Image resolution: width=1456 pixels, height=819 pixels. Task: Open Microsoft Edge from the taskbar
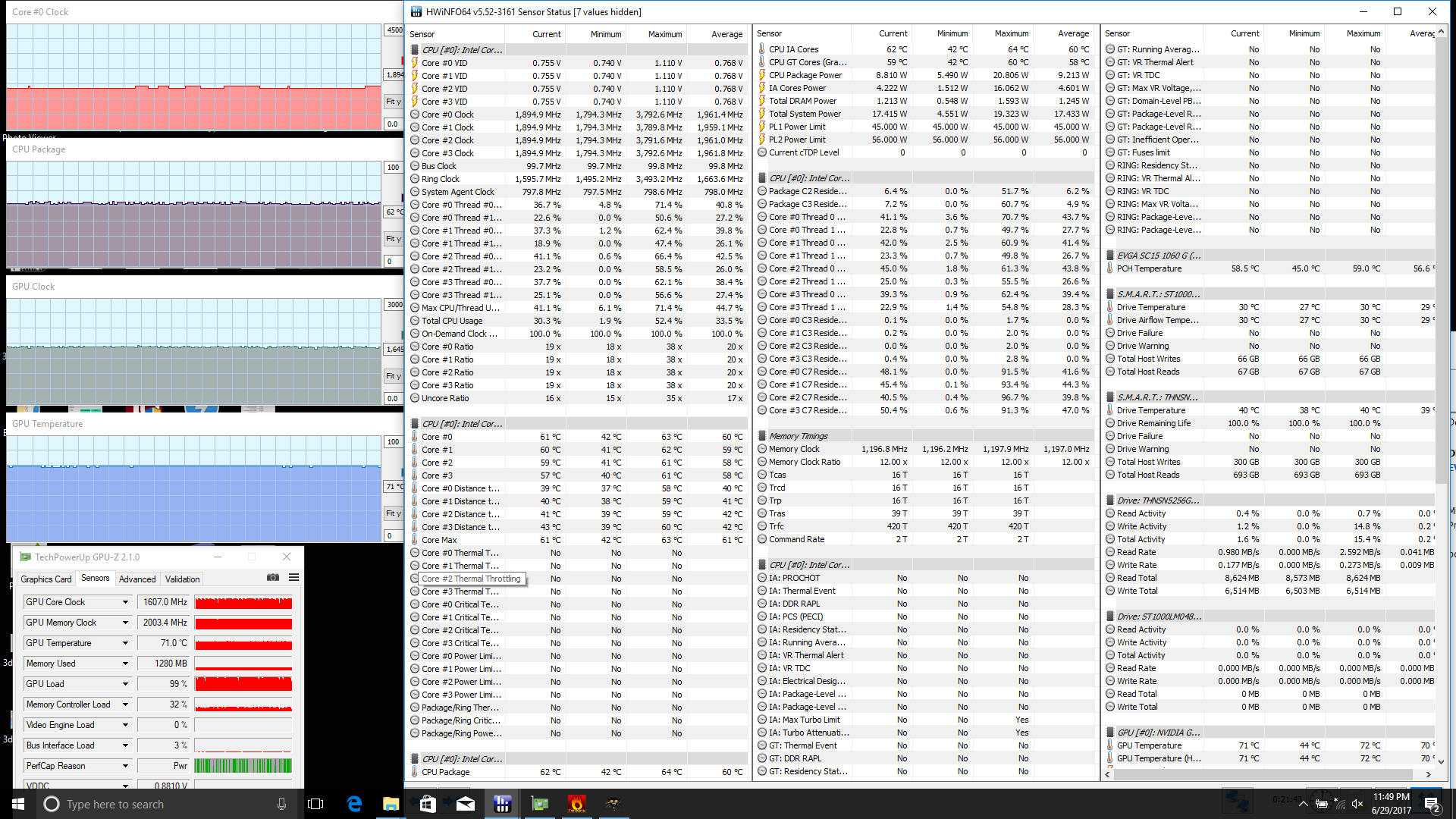(354, 804)
